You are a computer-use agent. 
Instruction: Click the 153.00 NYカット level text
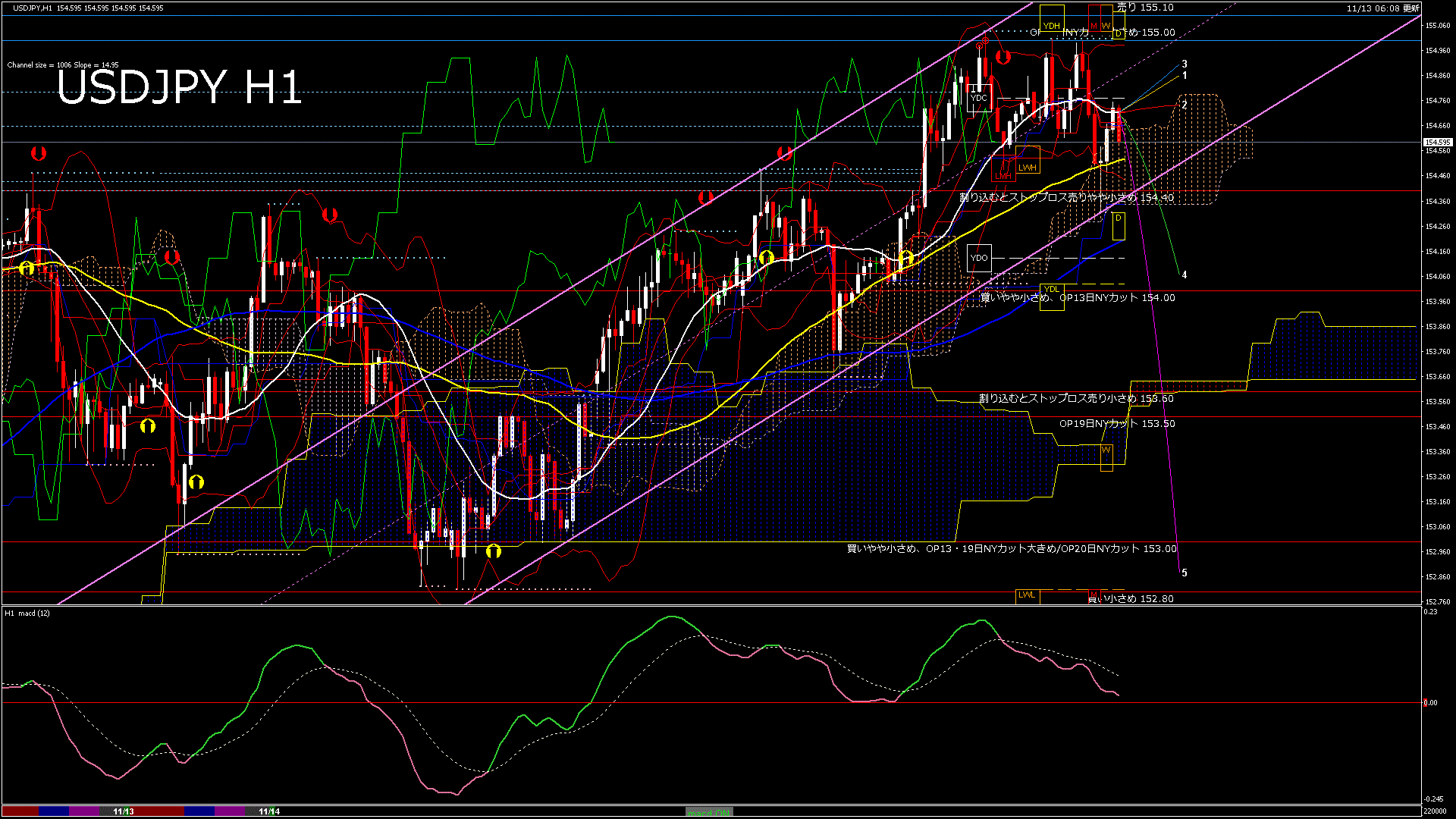click(x=1012, y=548)
